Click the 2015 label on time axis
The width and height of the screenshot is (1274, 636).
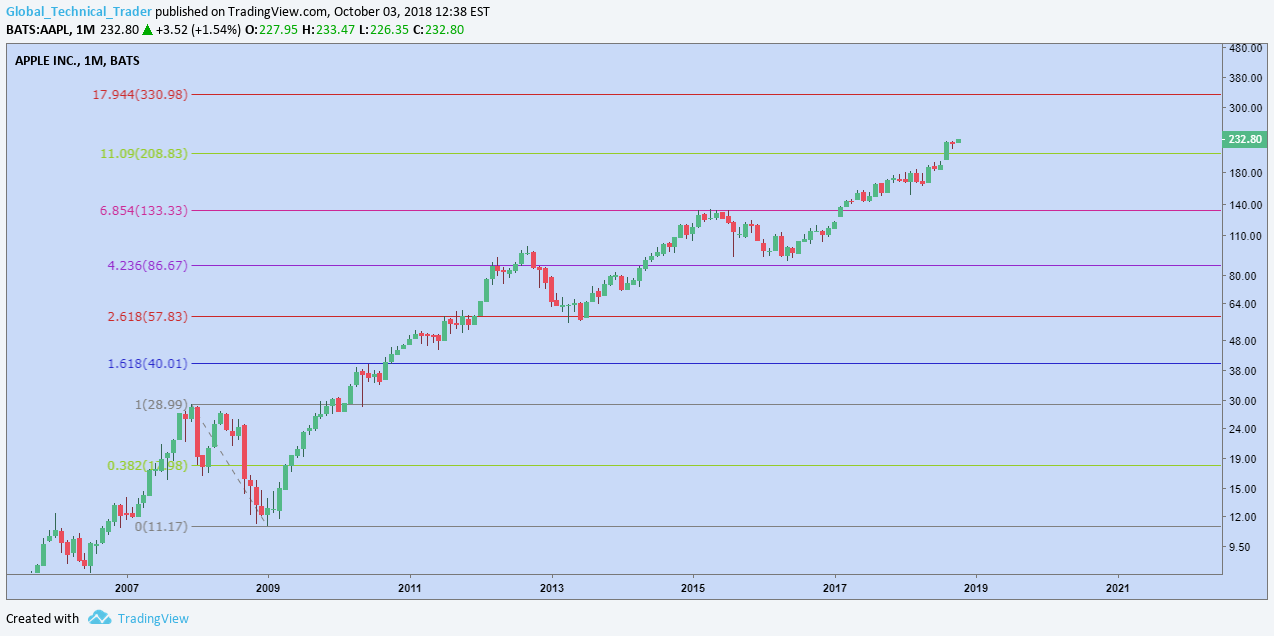[x=693, y=589]
